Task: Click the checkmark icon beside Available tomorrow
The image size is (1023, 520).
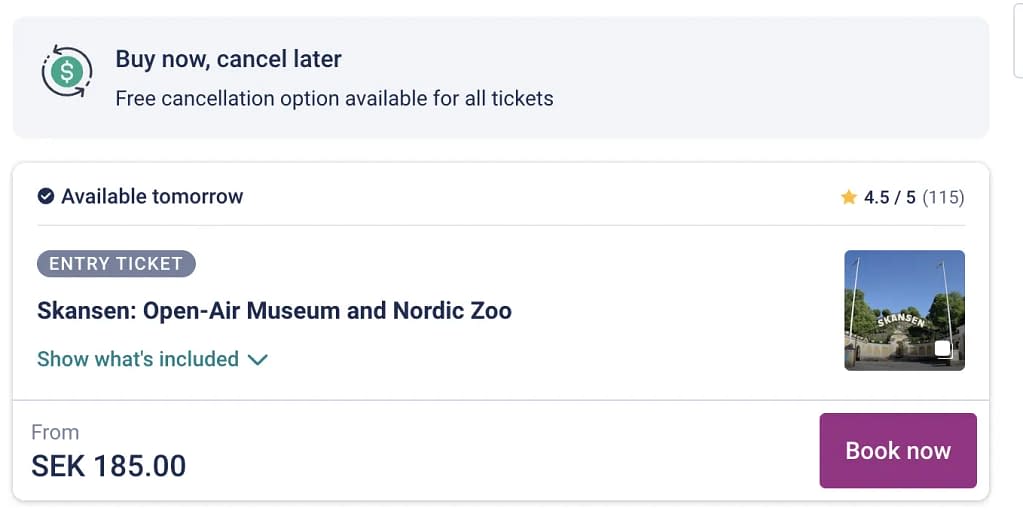Action: pos(46,196)
